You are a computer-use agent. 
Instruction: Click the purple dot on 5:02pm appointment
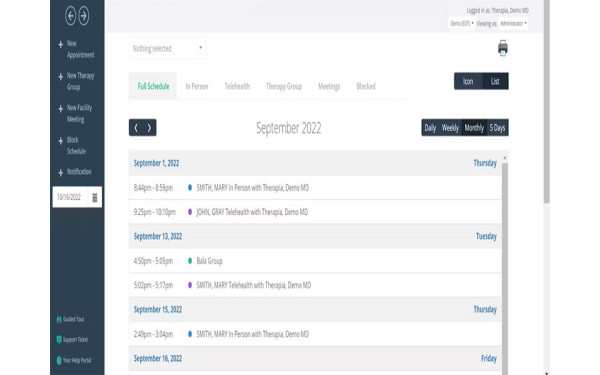pos(190,285)
